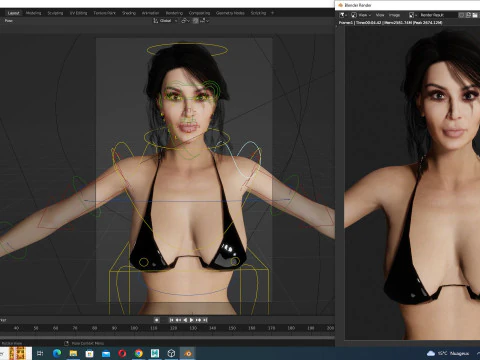
Task: Click frame 60 on the timeline ruler
Action: coord(55,328)
